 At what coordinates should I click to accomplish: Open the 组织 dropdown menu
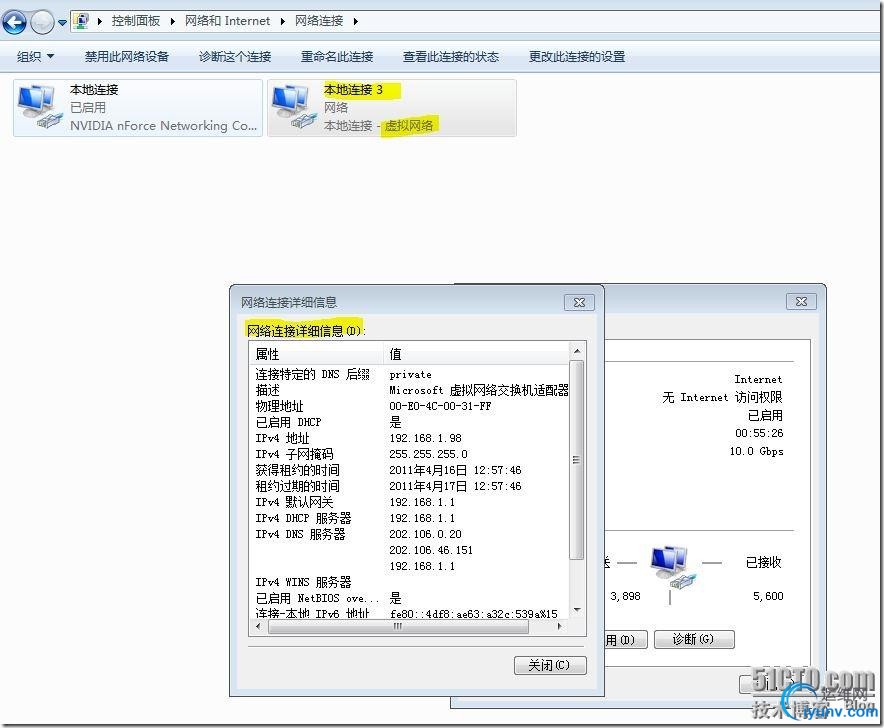pos(36,56)
